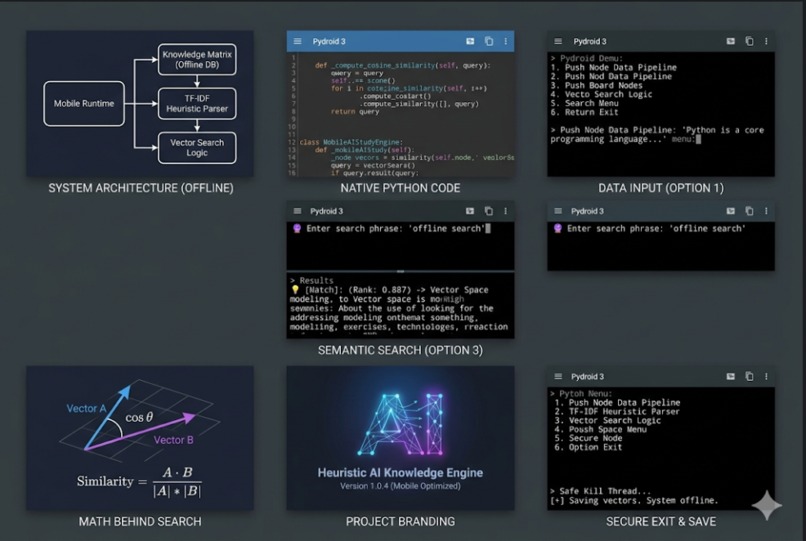Click 'Knowledge Matrix (Offline DB)' diagram box

pyautogui.click(x=197, y=59)
